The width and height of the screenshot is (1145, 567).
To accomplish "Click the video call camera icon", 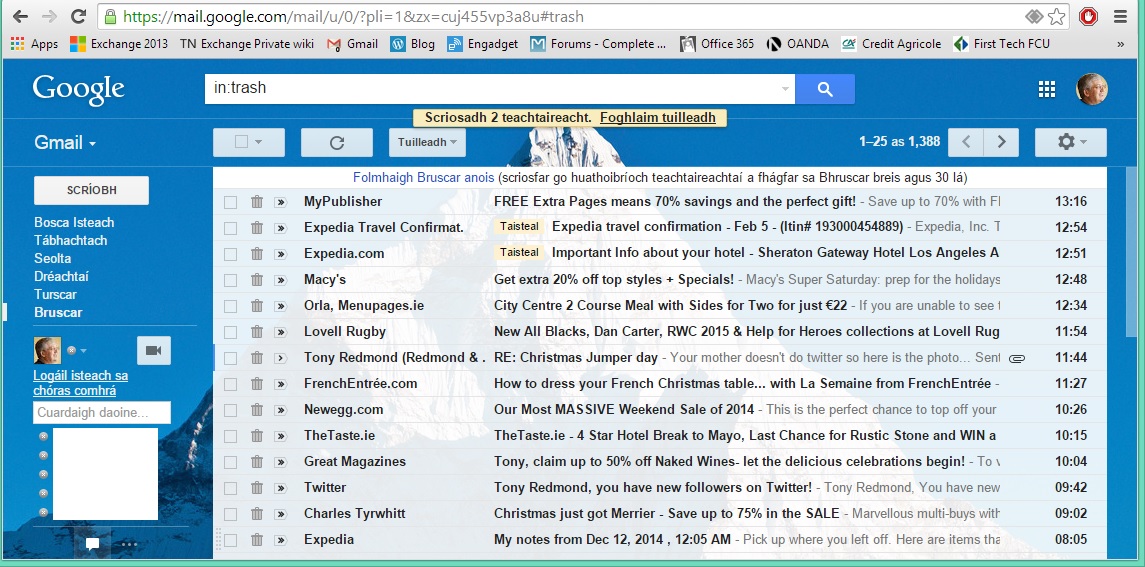I will point(154,350).
